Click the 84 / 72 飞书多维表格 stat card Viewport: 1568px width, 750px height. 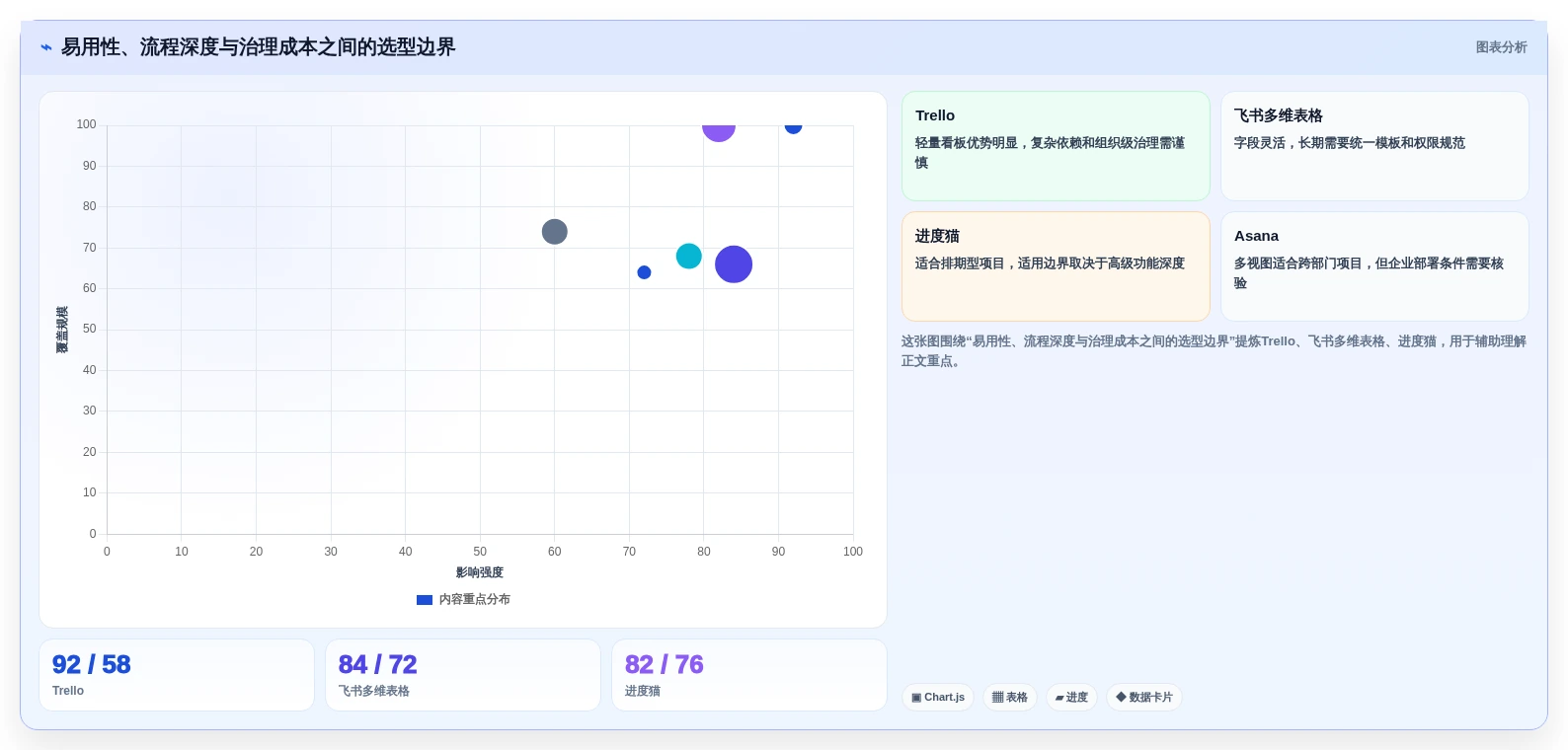463,675
